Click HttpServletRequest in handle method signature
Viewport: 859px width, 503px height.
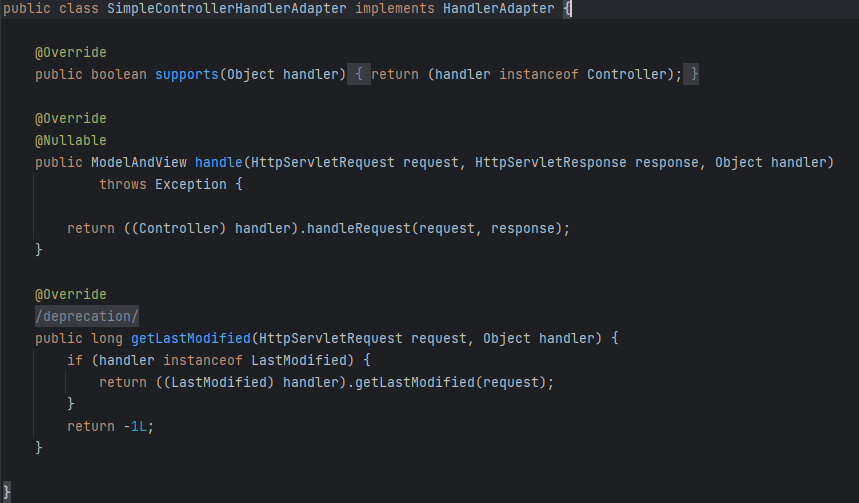[x=323, y=162]
